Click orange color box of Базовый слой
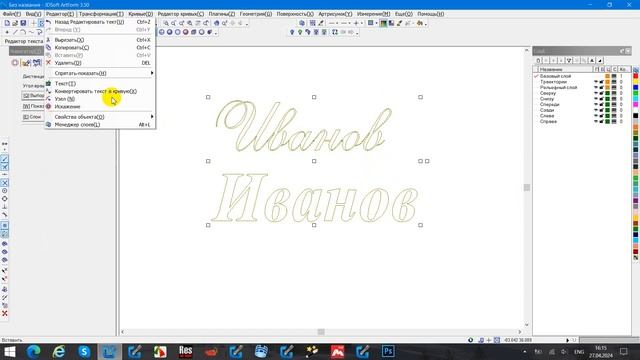This screenshot has width=640, height=360. tap(608, 76)
